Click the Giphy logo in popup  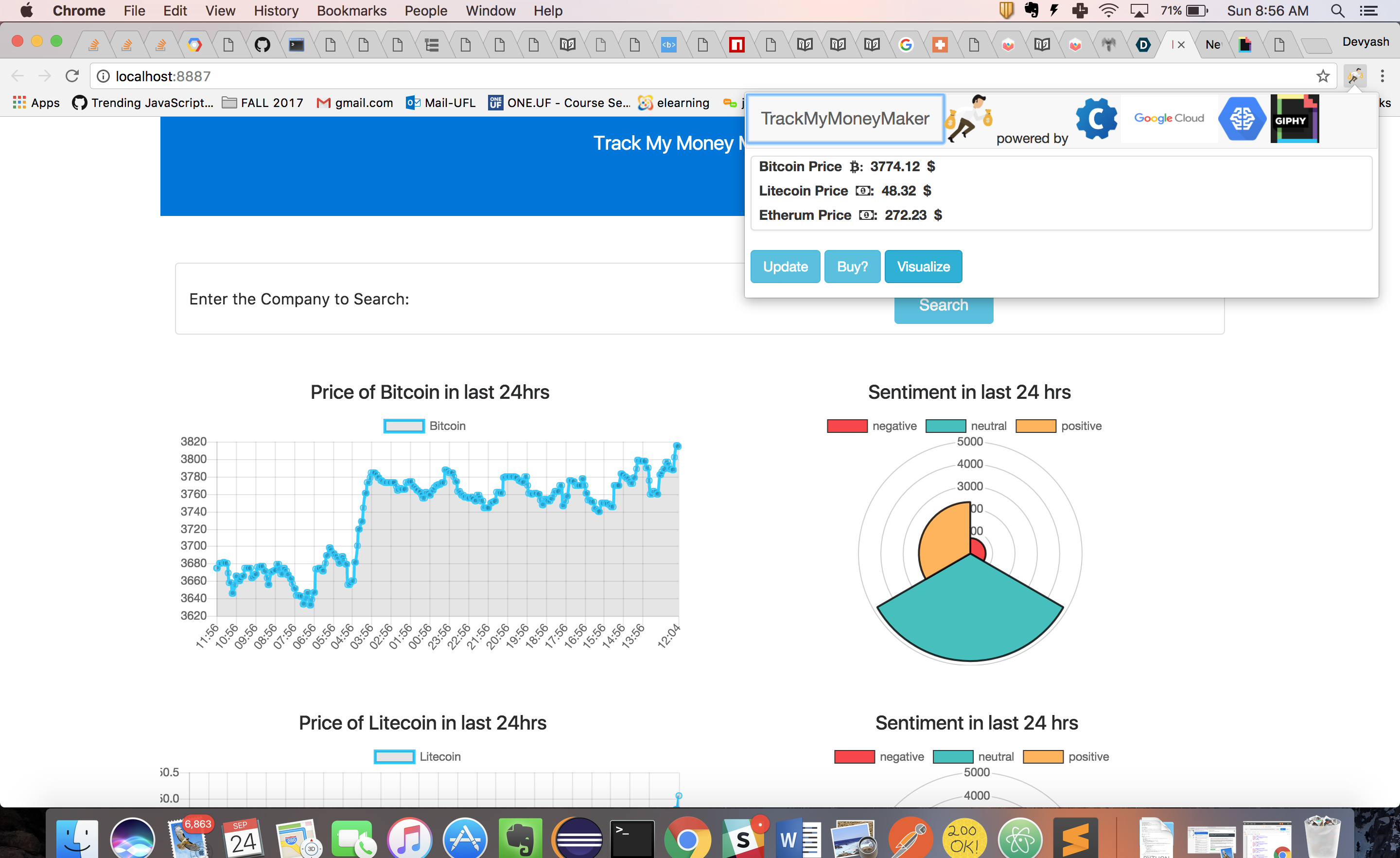point(1295,118)
